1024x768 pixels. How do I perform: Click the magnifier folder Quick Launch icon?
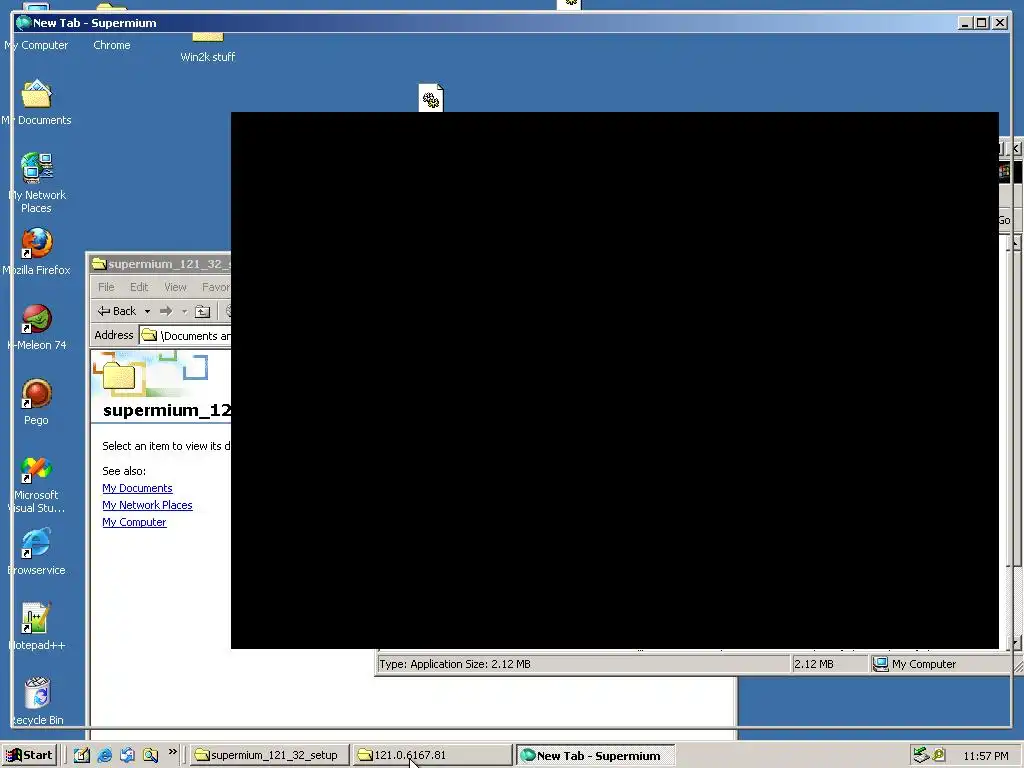[x=150, y=755]
